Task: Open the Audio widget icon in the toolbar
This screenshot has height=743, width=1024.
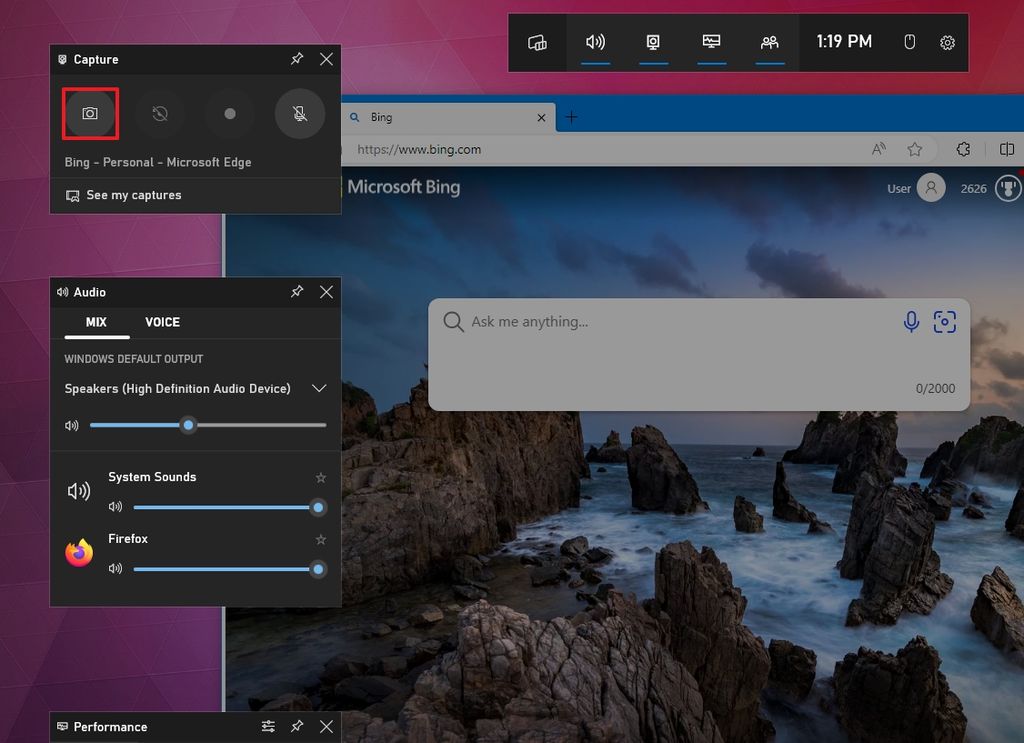Action: (x=596, y=42)
